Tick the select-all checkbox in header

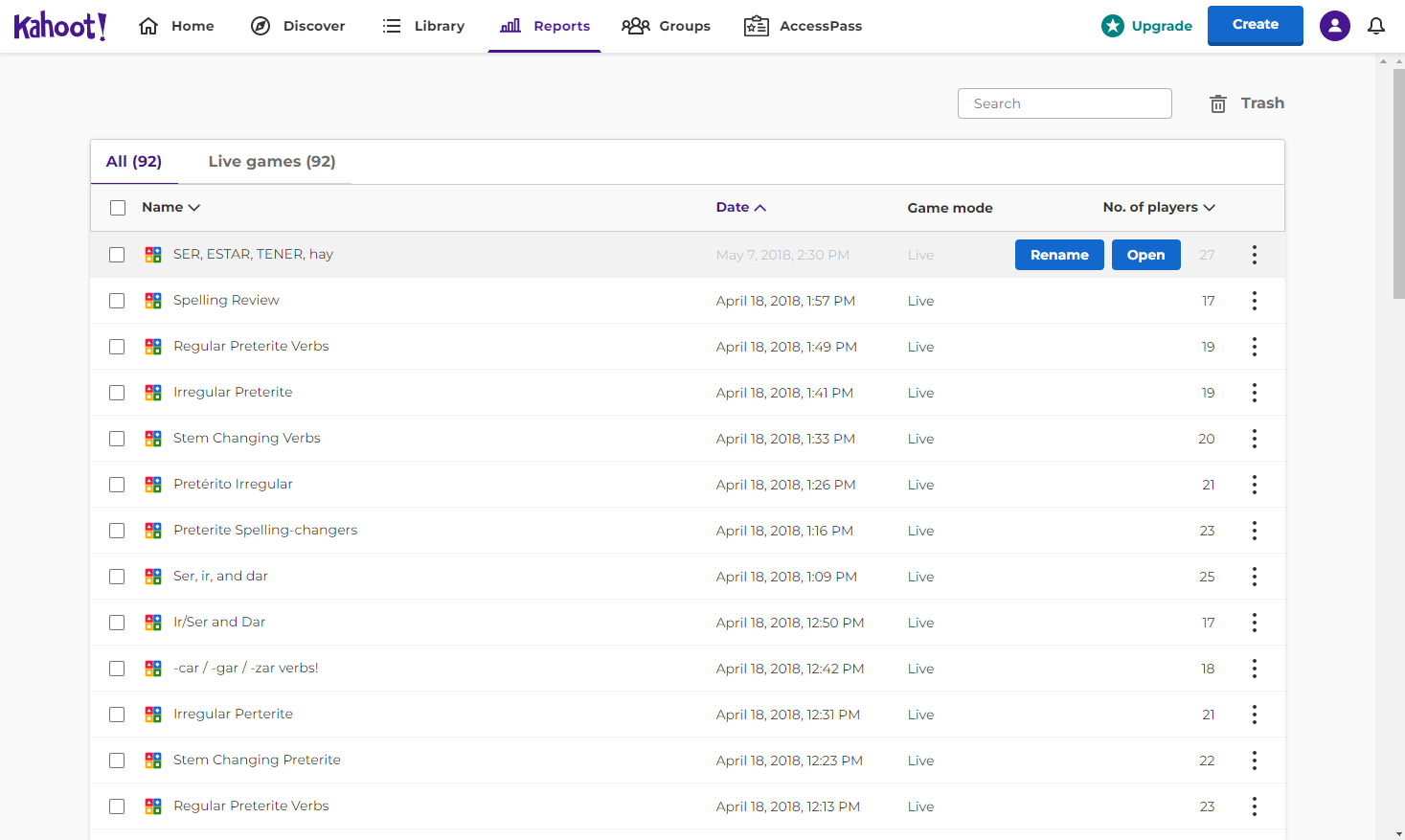click(x=118, y=208)
